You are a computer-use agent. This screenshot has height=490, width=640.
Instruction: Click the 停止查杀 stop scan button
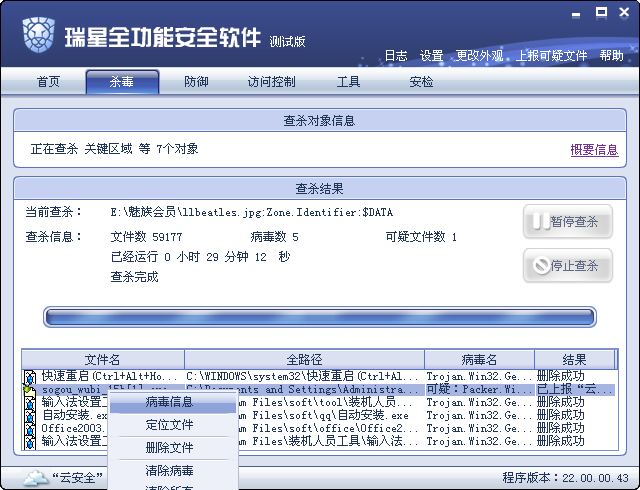pos(568,266)
